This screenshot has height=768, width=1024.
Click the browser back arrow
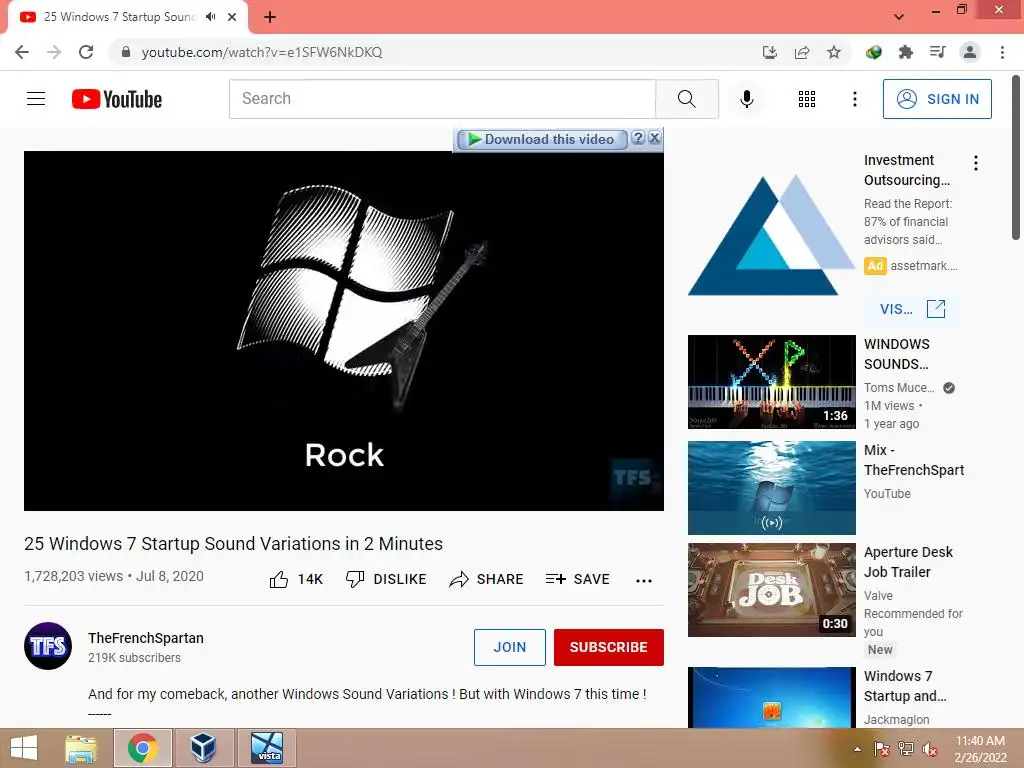22,52
